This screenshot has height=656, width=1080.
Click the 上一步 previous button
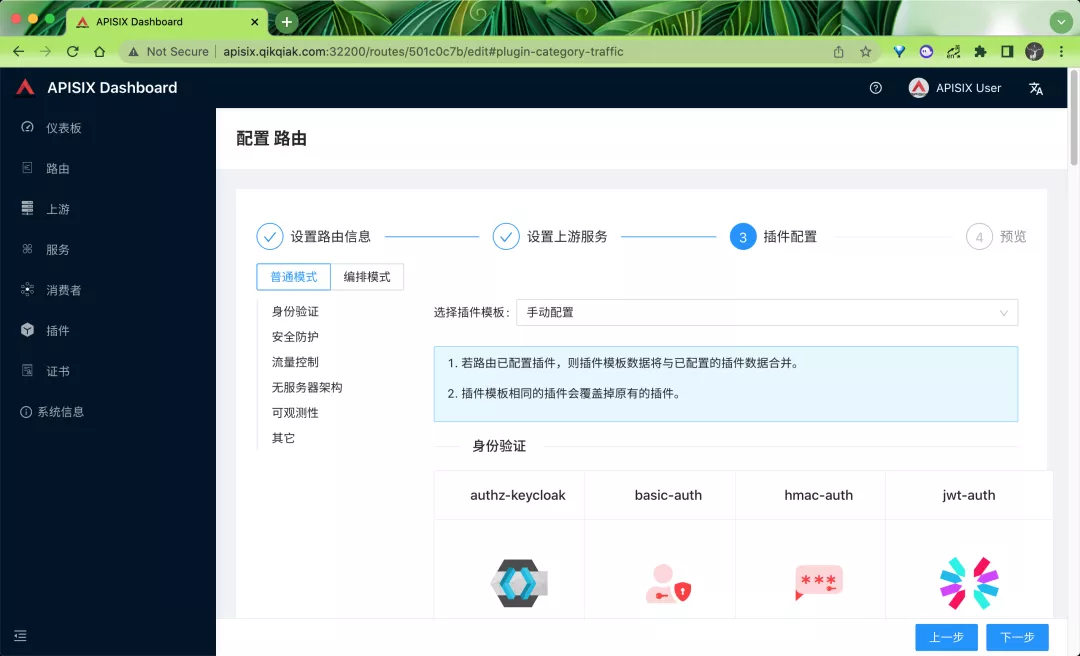click(x=946, y=637)
